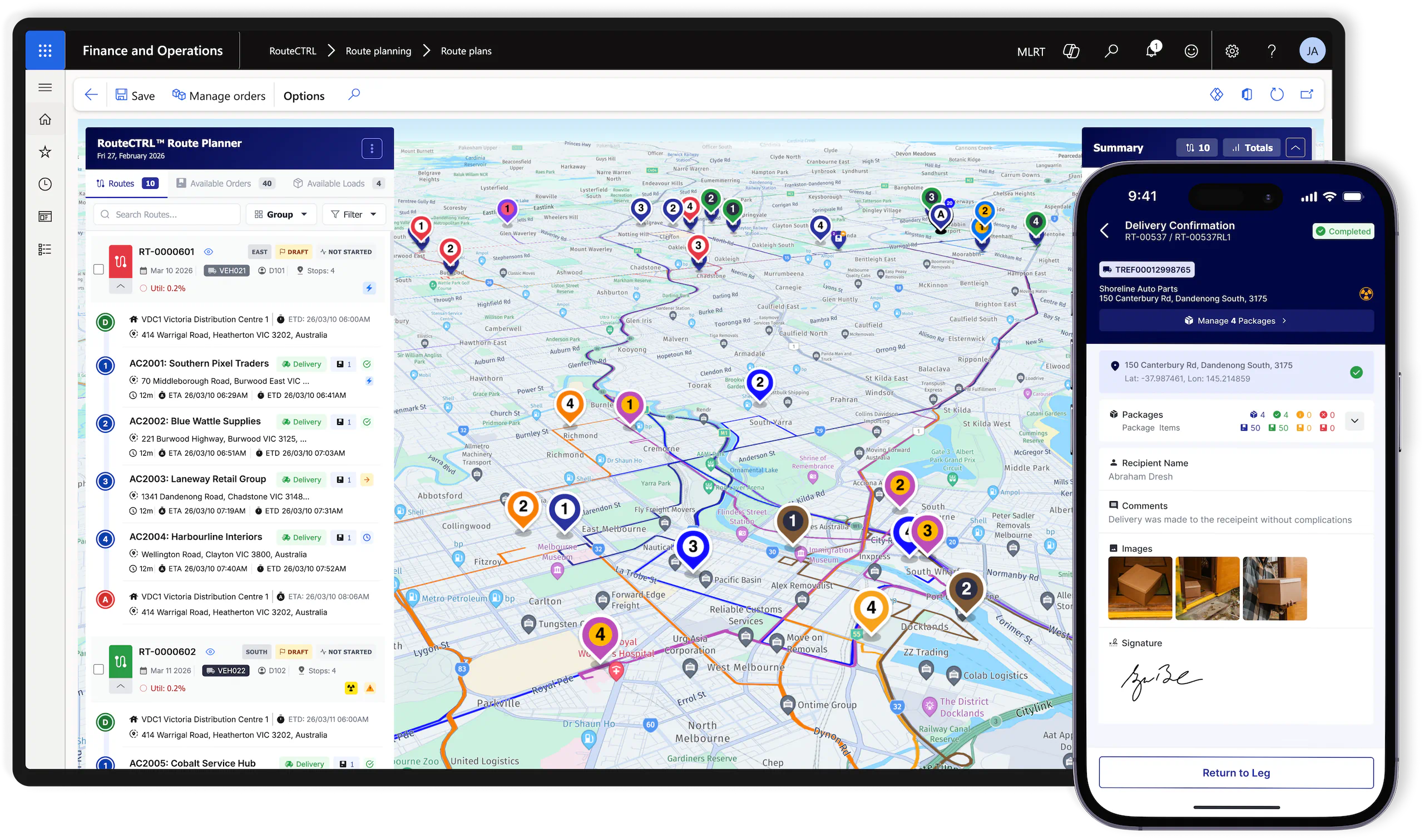
Task: Expand Packages section on phone
Action: [x=1355, y=421]
